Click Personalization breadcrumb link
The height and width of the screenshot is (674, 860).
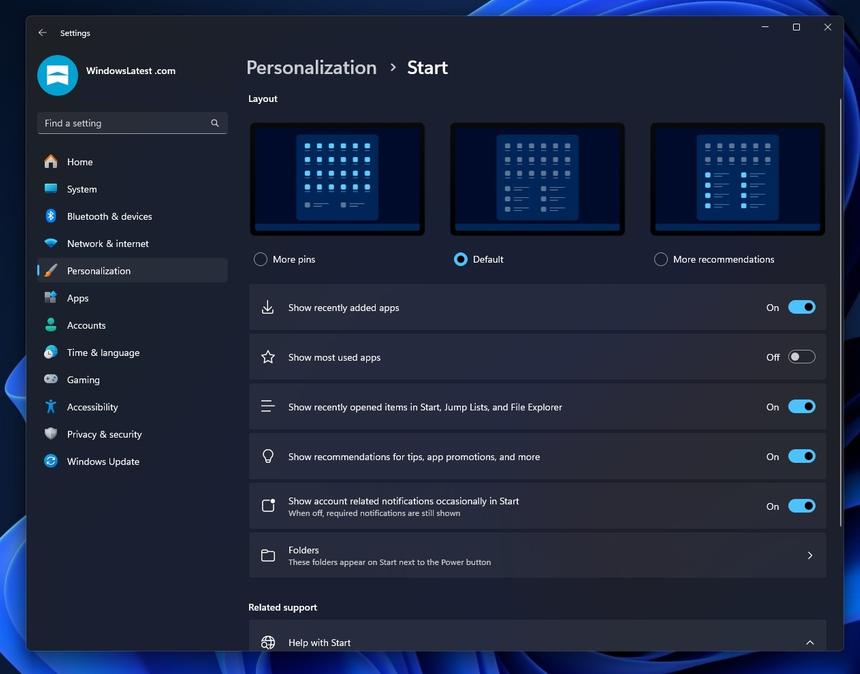pyautogui.click(x=311, y=68)
